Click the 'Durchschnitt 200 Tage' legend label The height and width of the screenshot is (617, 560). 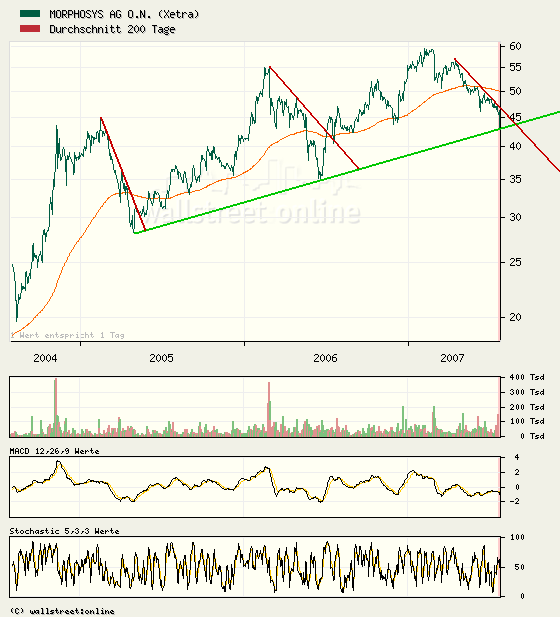(x=112, y=29)
